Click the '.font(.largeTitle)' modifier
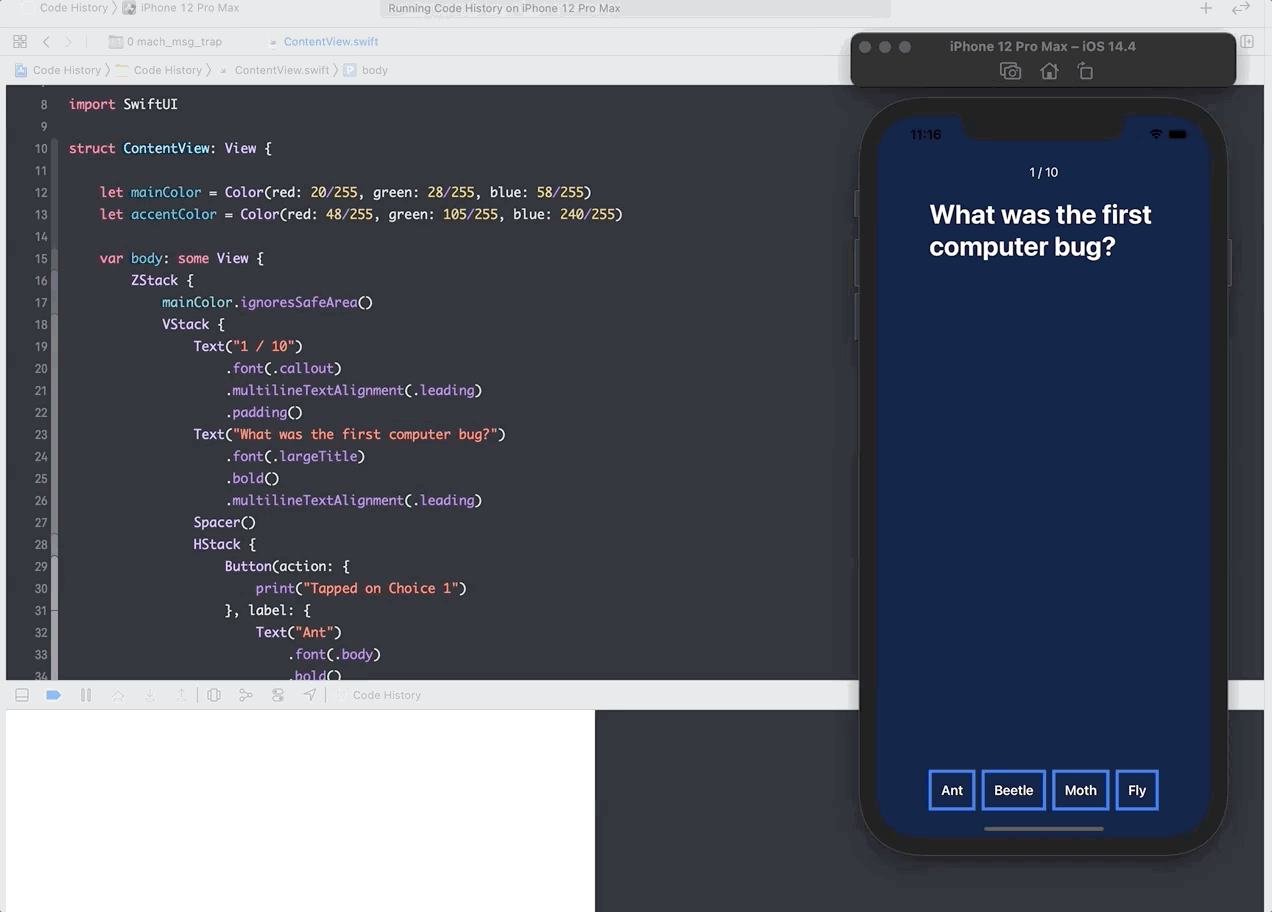Screen dimensions: 1272x912 pyautogui.click(x=295, y=456)
